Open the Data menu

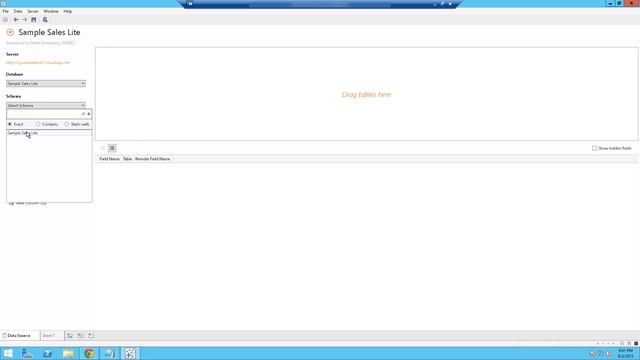pos(18,11)
